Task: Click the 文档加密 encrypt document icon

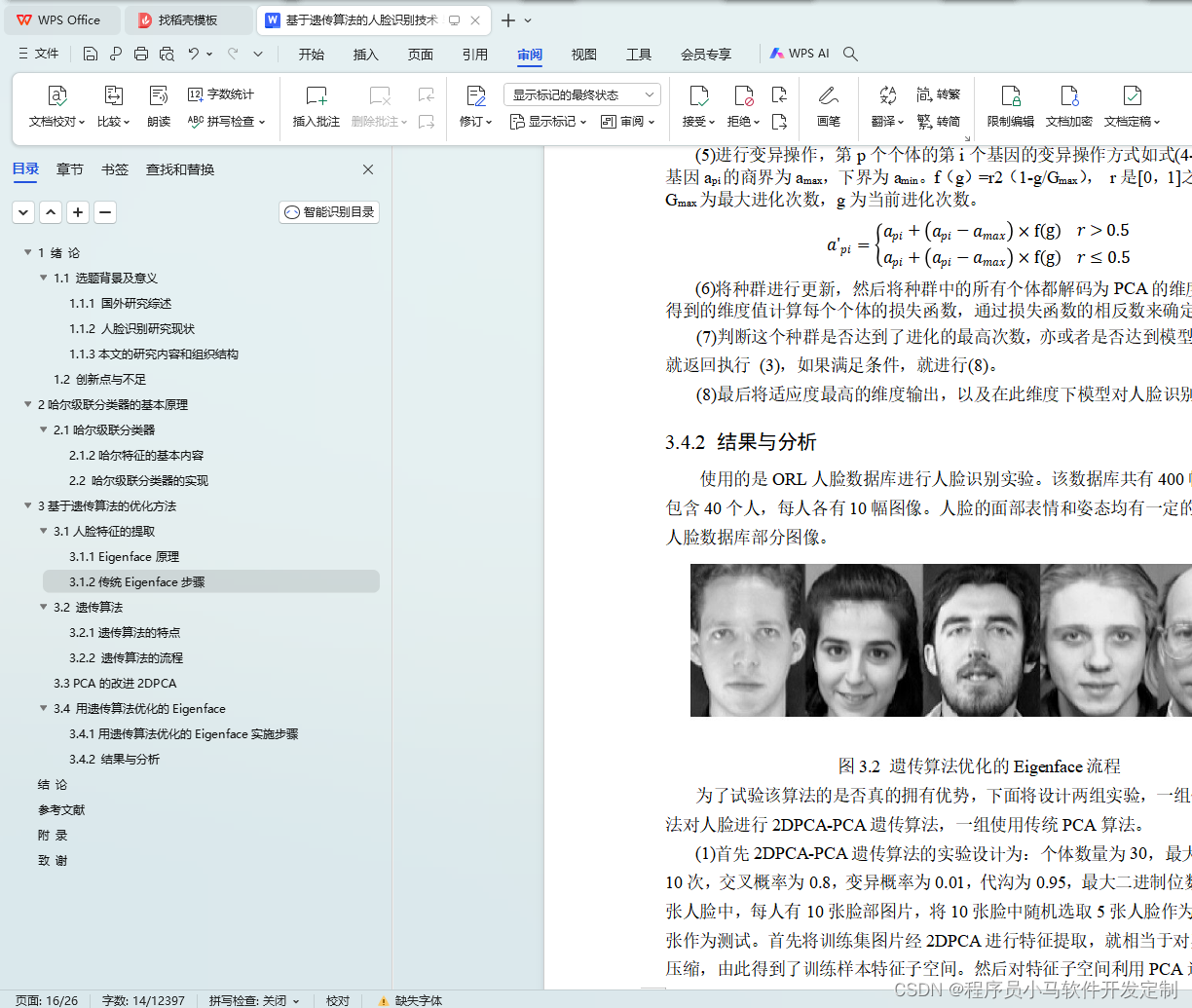Action: point(1069,95)
